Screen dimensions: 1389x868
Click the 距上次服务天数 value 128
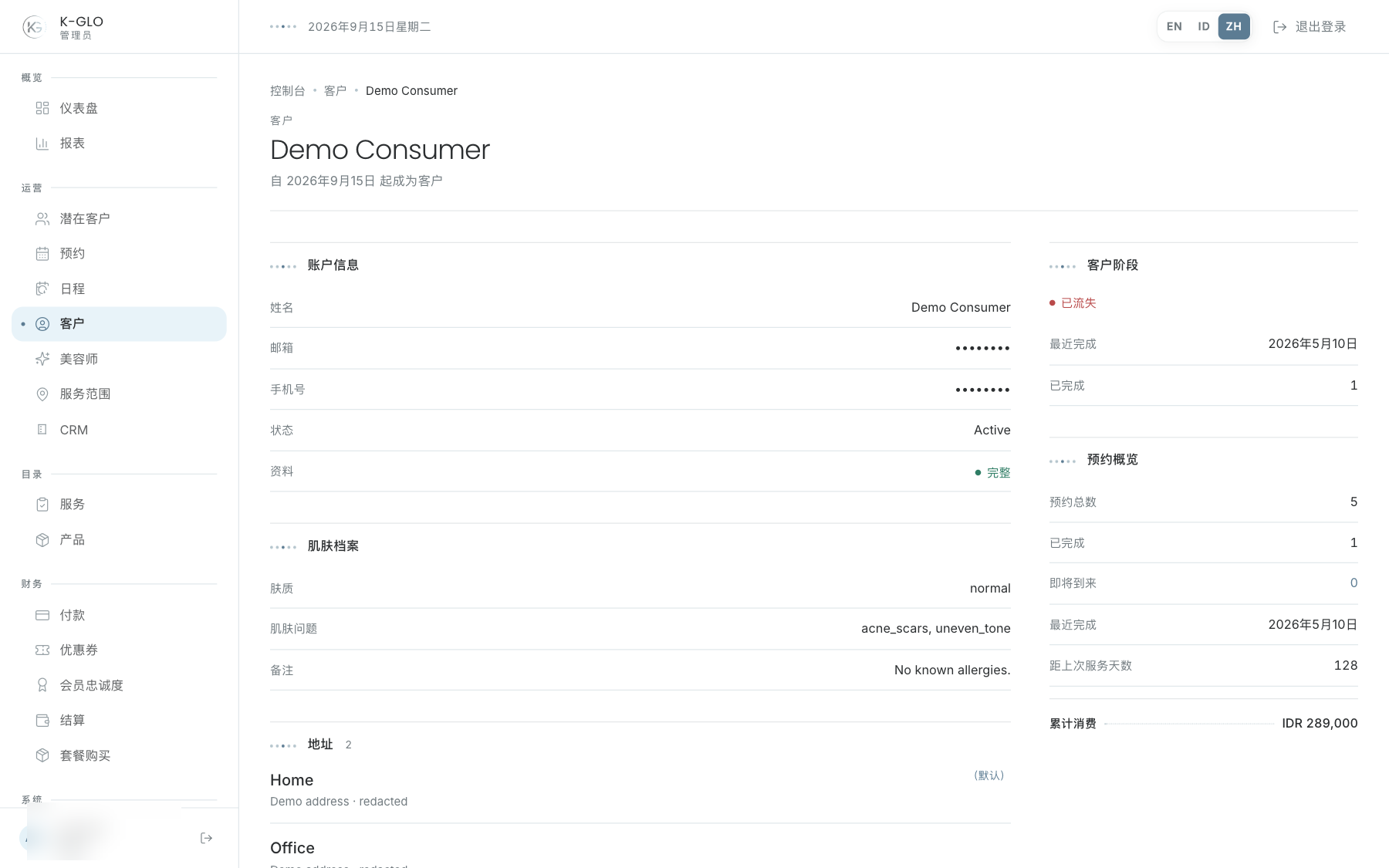[1345, 666]
